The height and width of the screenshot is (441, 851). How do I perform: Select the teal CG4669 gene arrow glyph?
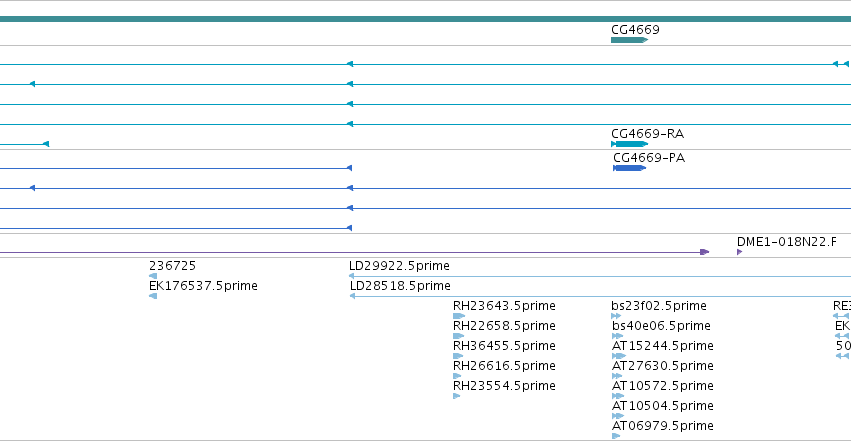(630, 40)
